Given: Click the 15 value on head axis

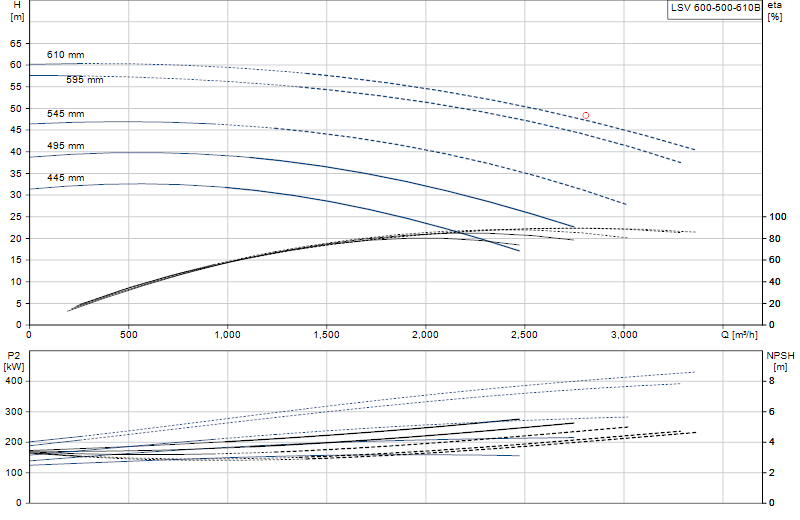Looking at the screenshot, I should tap(16, 260).
